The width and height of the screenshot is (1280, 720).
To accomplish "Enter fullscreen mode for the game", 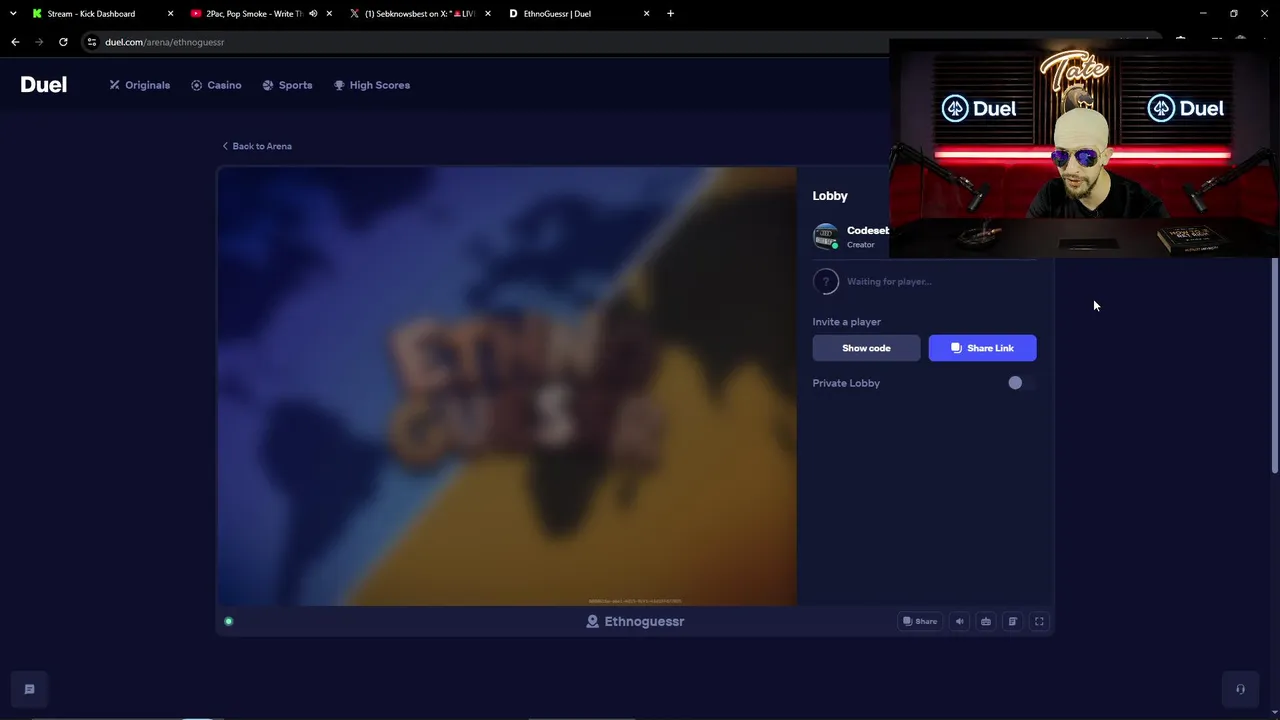I will [1039, 621].
